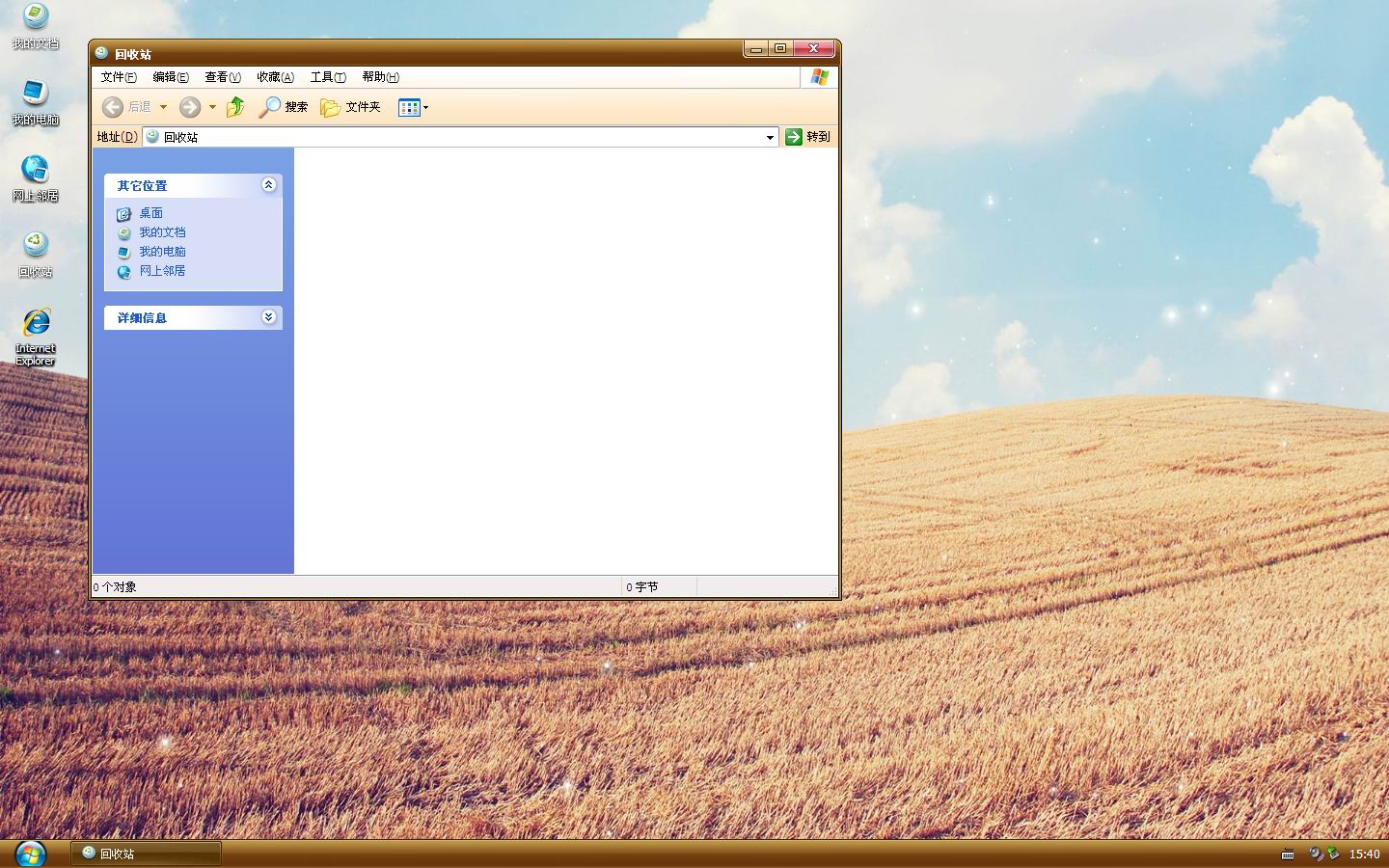1389x868 pixels.
Task: Maximize the 回收站 window
Action: [x=780, y=49]
